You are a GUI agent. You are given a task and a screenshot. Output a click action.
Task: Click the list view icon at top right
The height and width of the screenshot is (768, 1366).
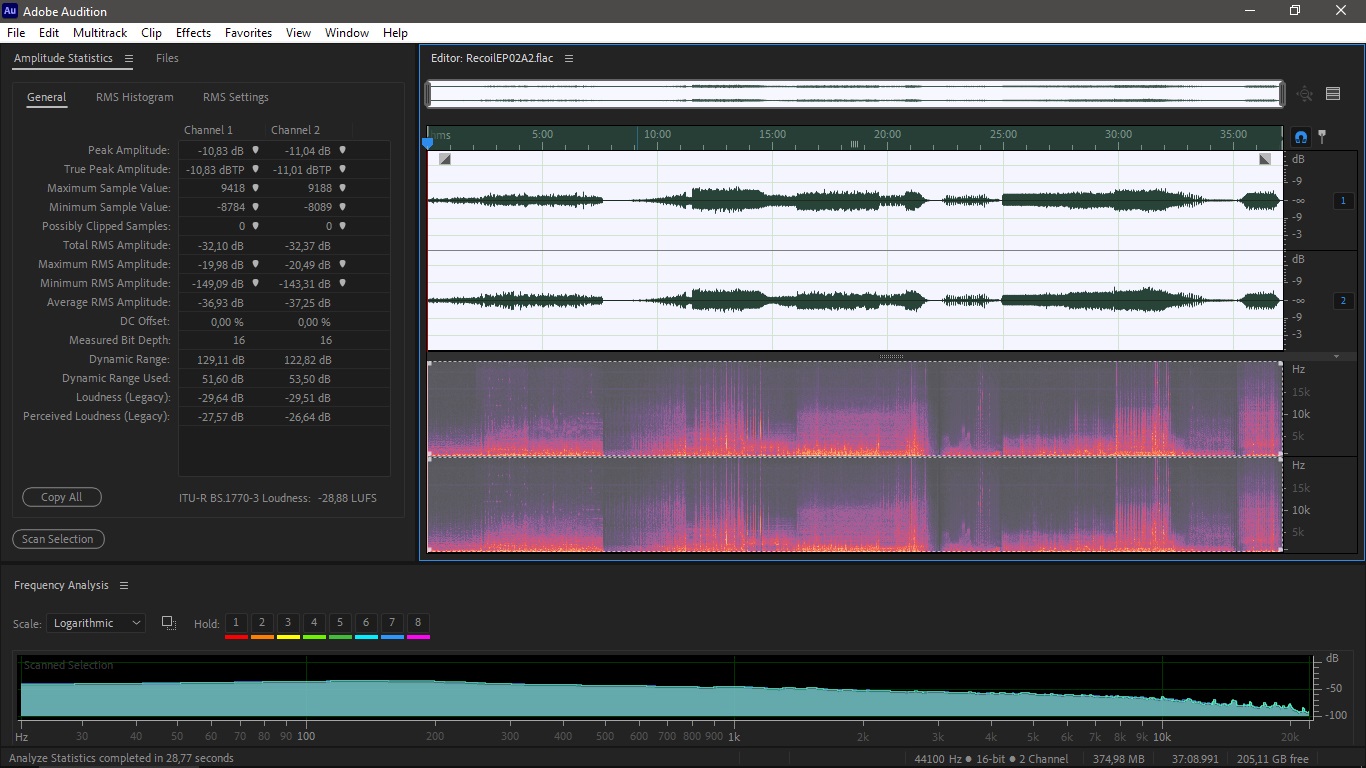(x=1333, y=94)
